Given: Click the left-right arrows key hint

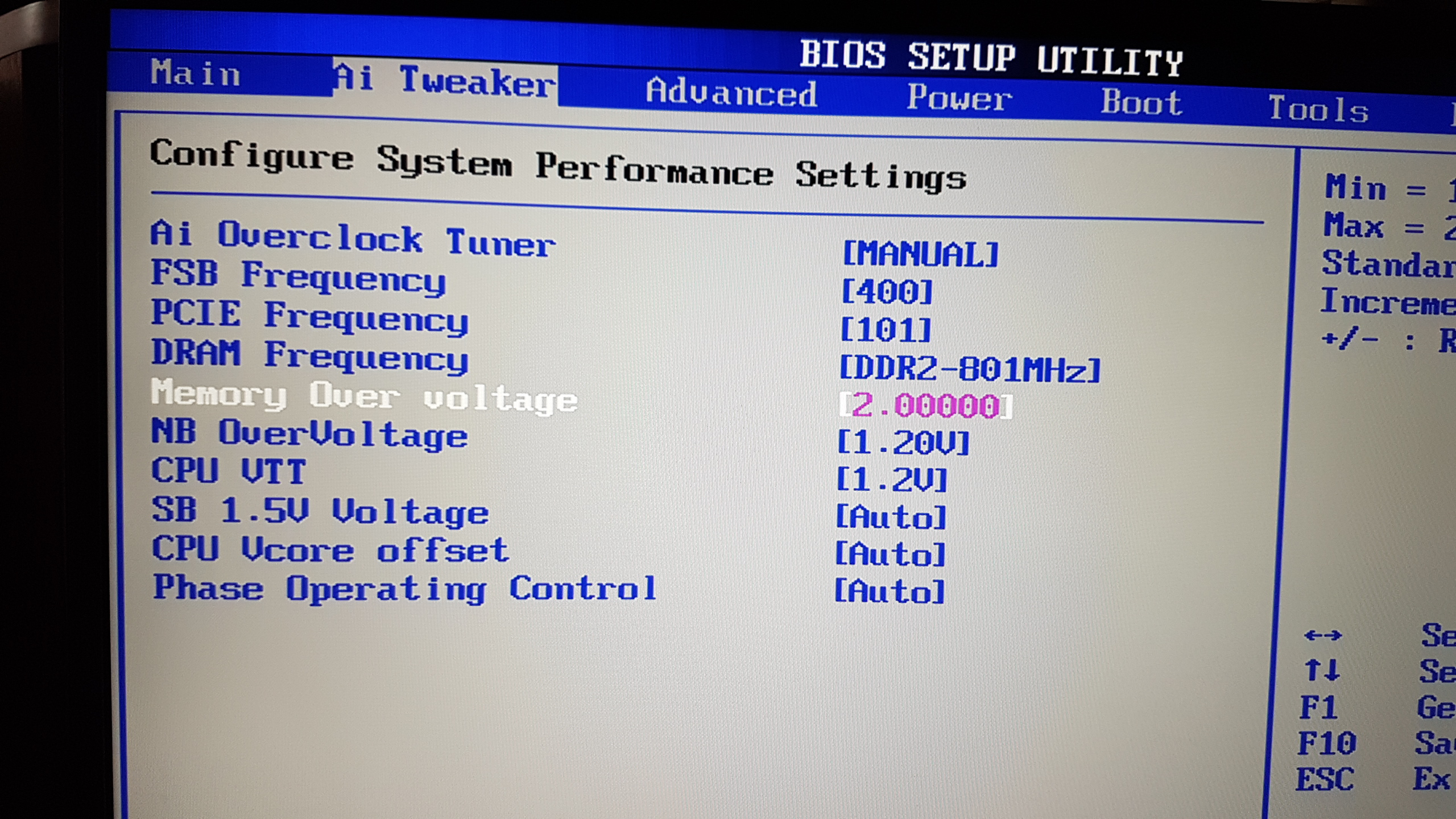Looking at the screenshot, I should point(1322,635).
